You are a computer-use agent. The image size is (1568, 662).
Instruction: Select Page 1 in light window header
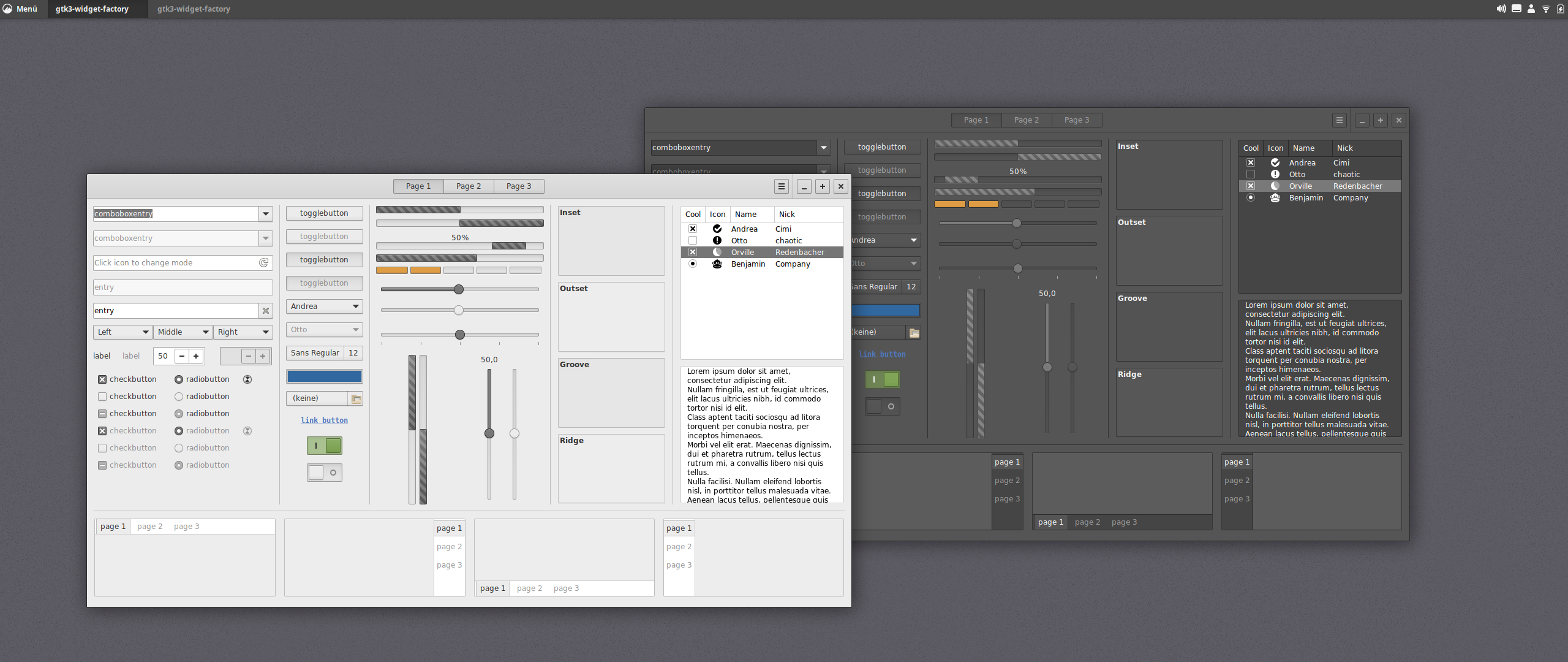[418, 186]
